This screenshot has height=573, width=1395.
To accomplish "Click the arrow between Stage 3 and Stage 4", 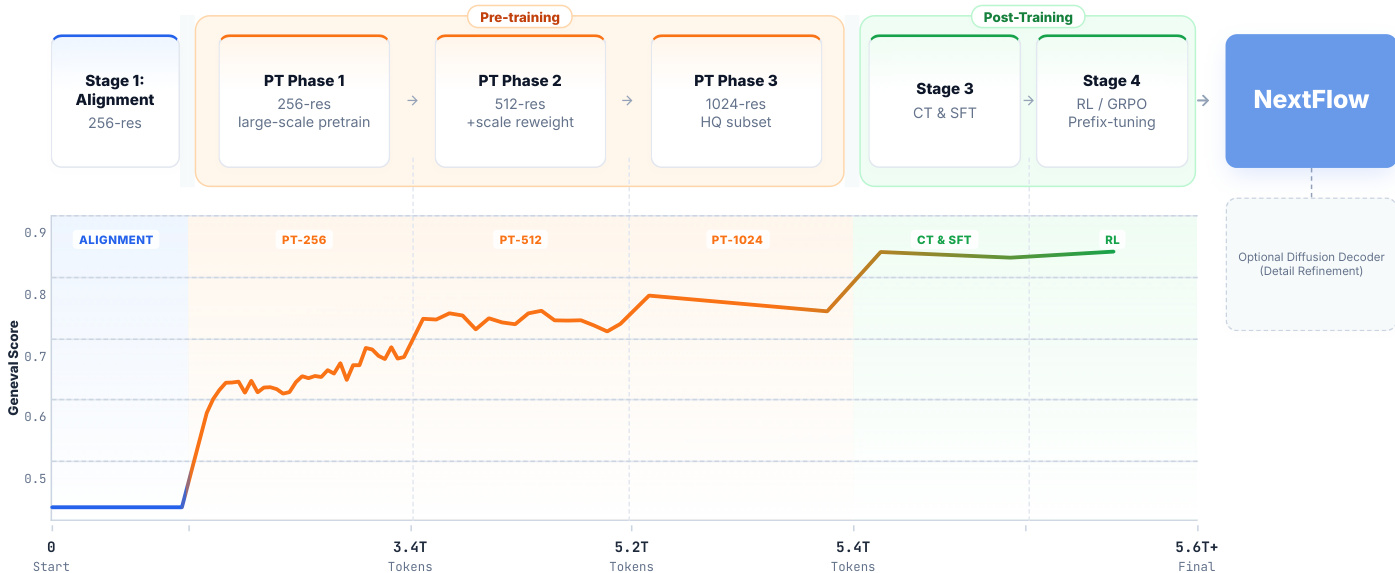I will tap(1028, 101).
